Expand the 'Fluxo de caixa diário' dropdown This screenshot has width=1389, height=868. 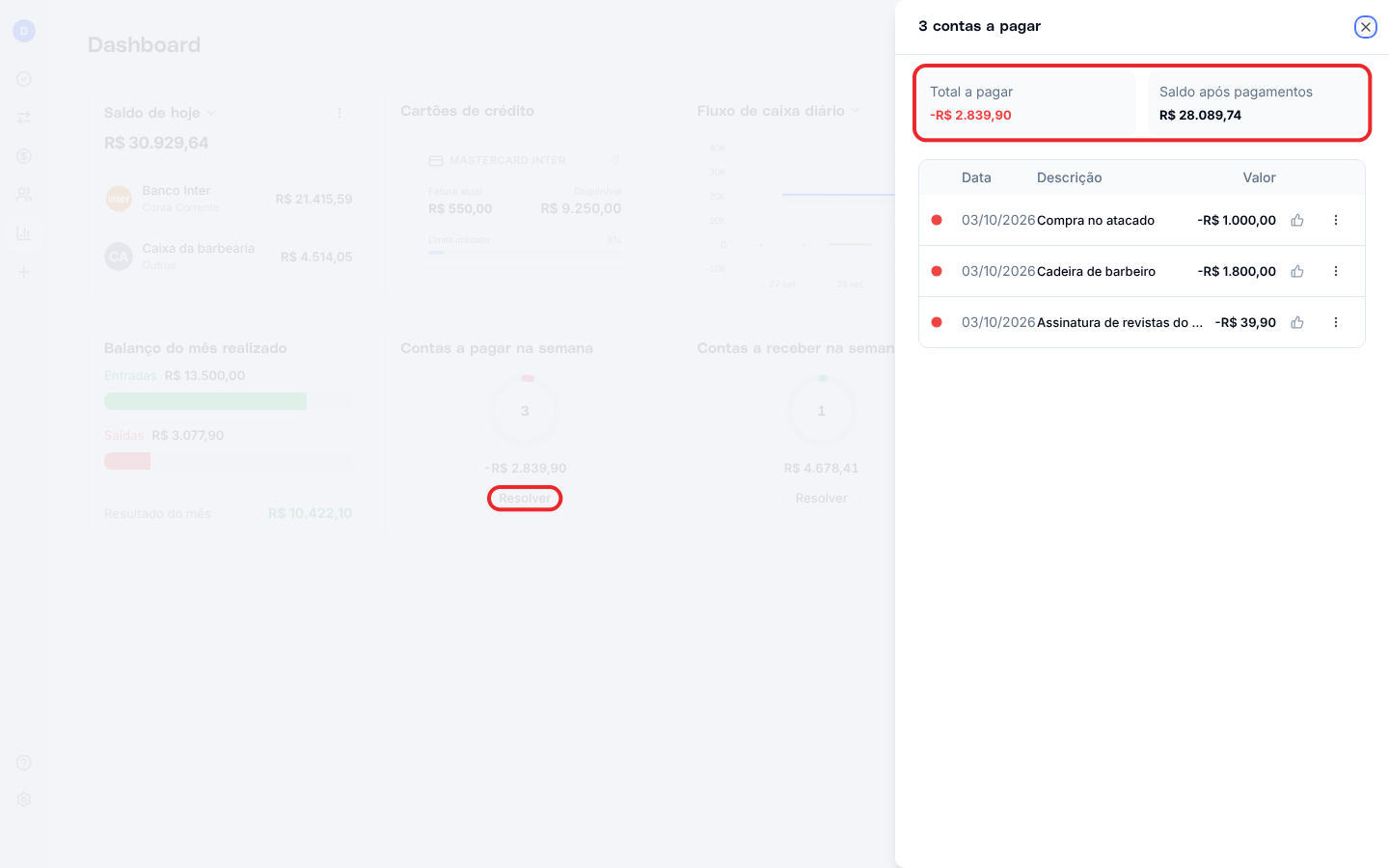856,111
